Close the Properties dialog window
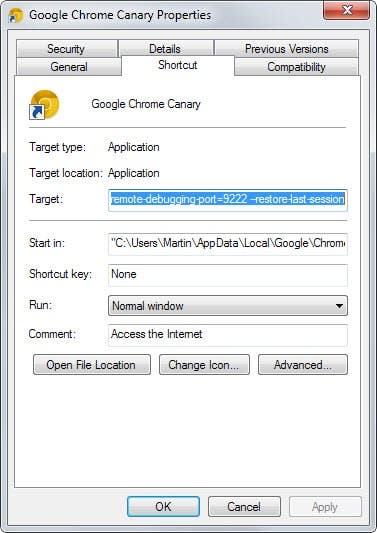This screenshot has height=533, width=377. pos(346,11)
